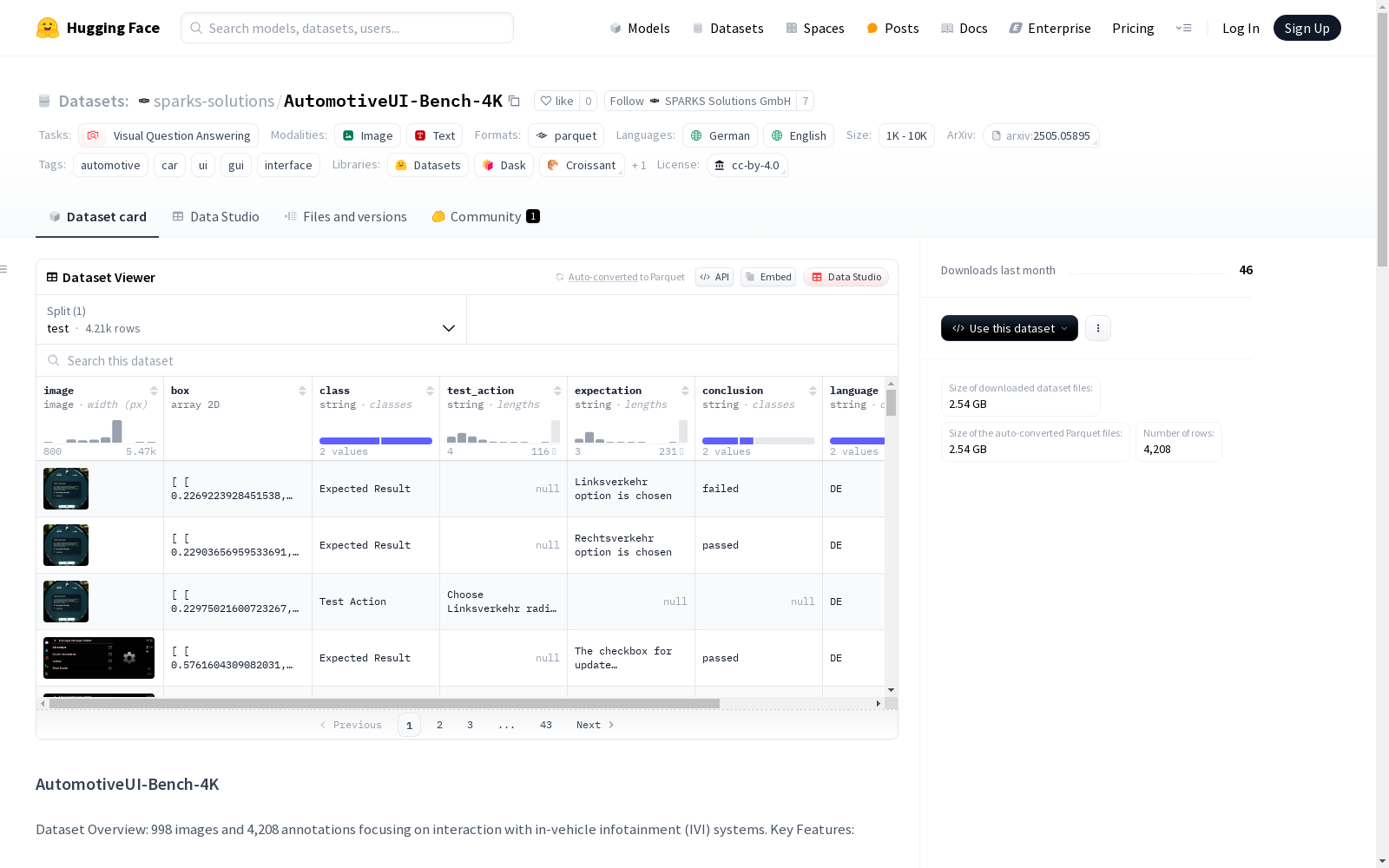Click the 'failed' conclusion cell
The image size is (1389, 868).
[759, 489]
